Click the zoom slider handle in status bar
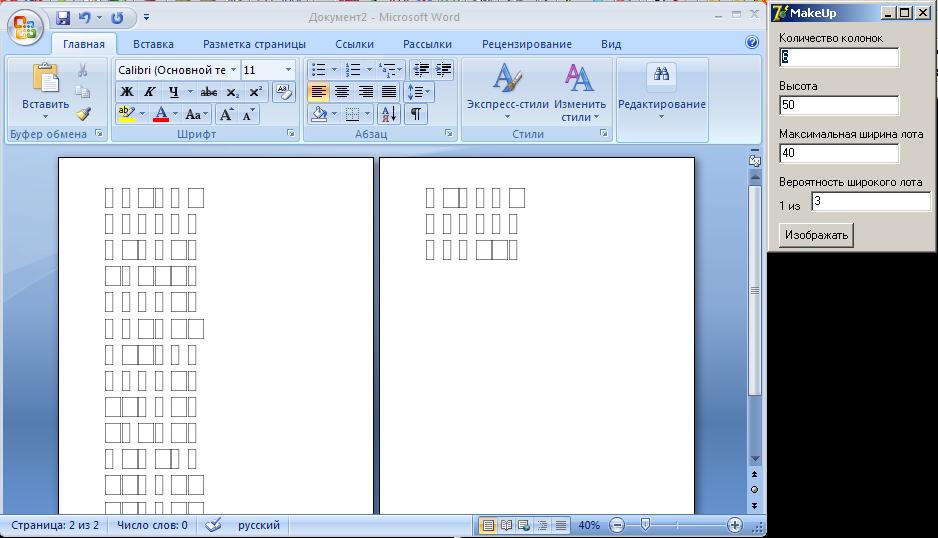 pos(646,524)
